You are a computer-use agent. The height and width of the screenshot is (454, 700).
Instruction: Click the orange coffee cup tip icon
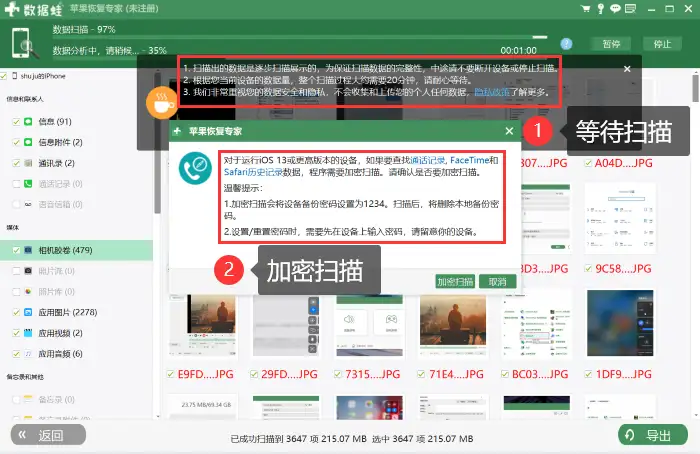161,103
